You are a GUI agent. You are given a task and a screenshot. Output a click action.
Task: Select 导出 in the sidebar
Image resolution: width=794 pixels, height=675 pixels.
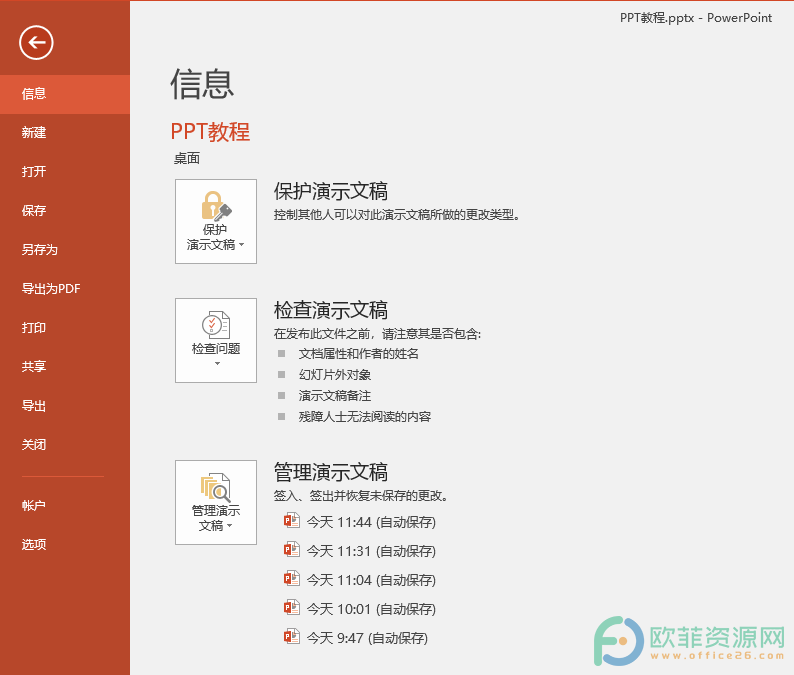[65, 406]
